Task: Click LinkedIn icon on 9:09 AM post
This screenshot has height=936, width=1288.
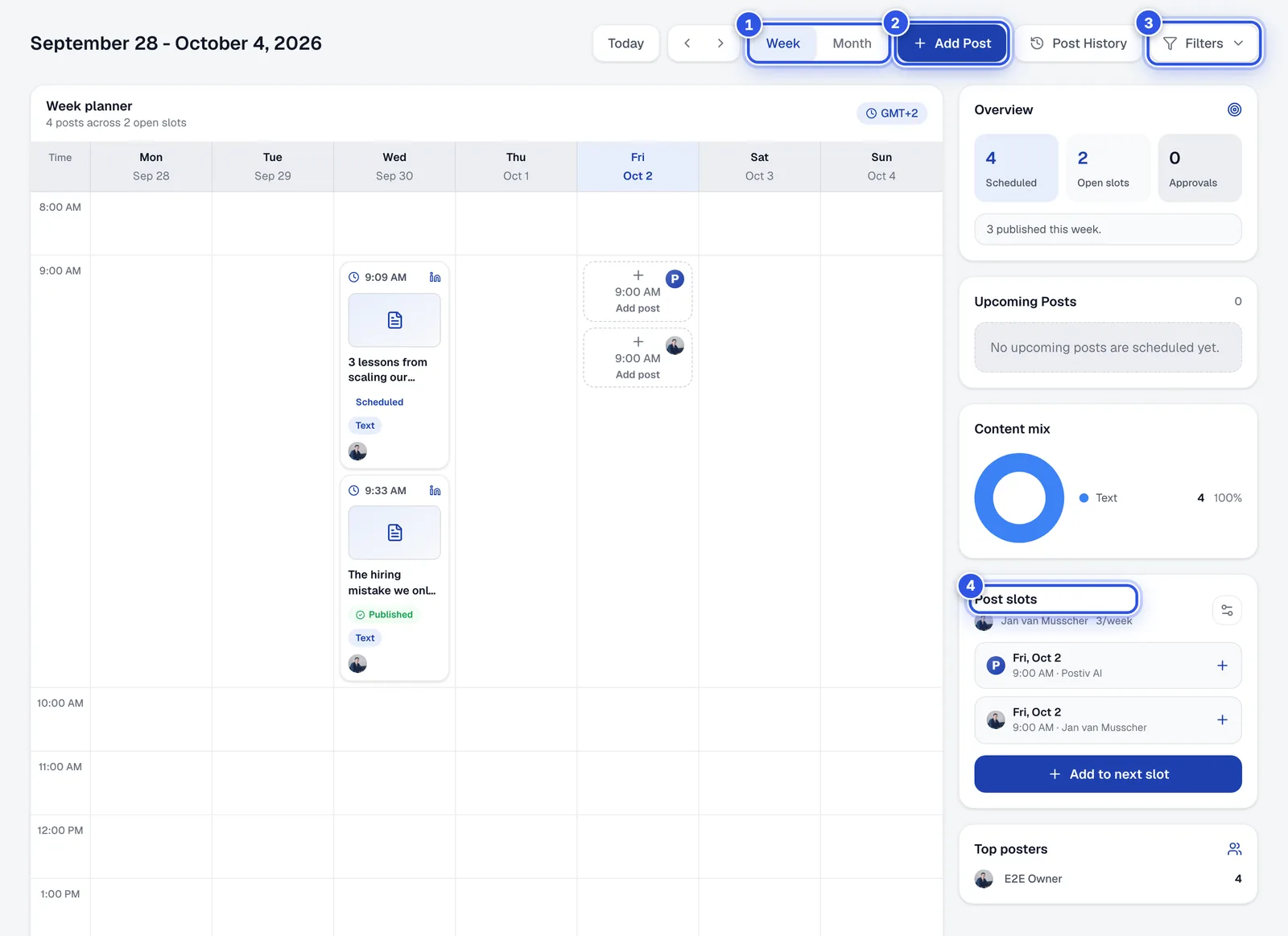Action: point(435,277)
